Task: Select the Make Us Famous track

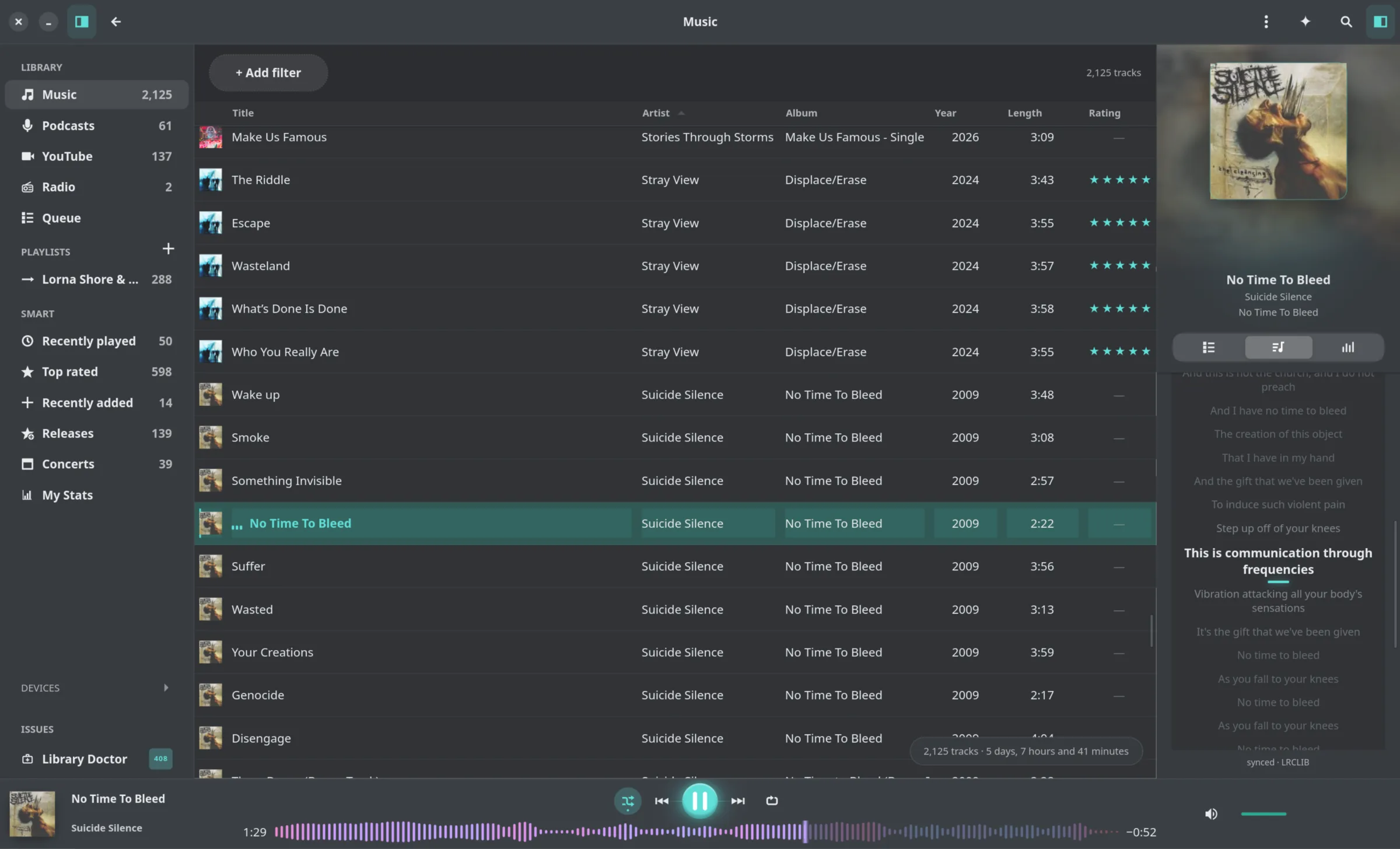Action: pos(279,138)
